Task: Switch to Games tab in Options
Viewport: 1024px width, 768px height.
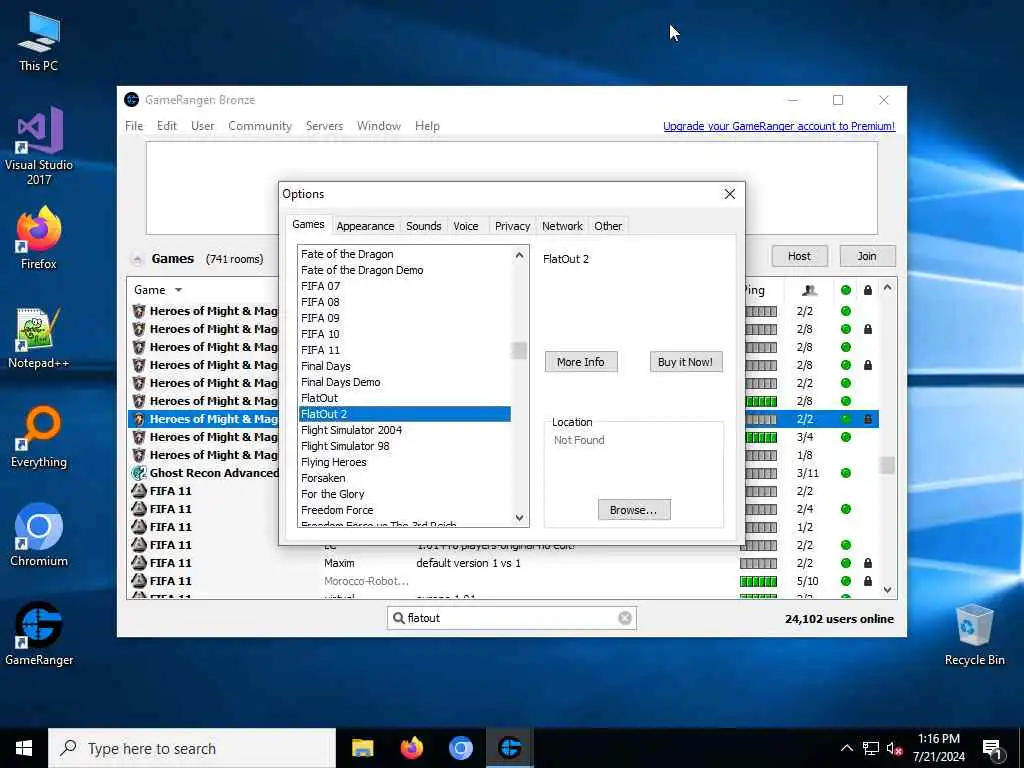Action: (308, 225)
